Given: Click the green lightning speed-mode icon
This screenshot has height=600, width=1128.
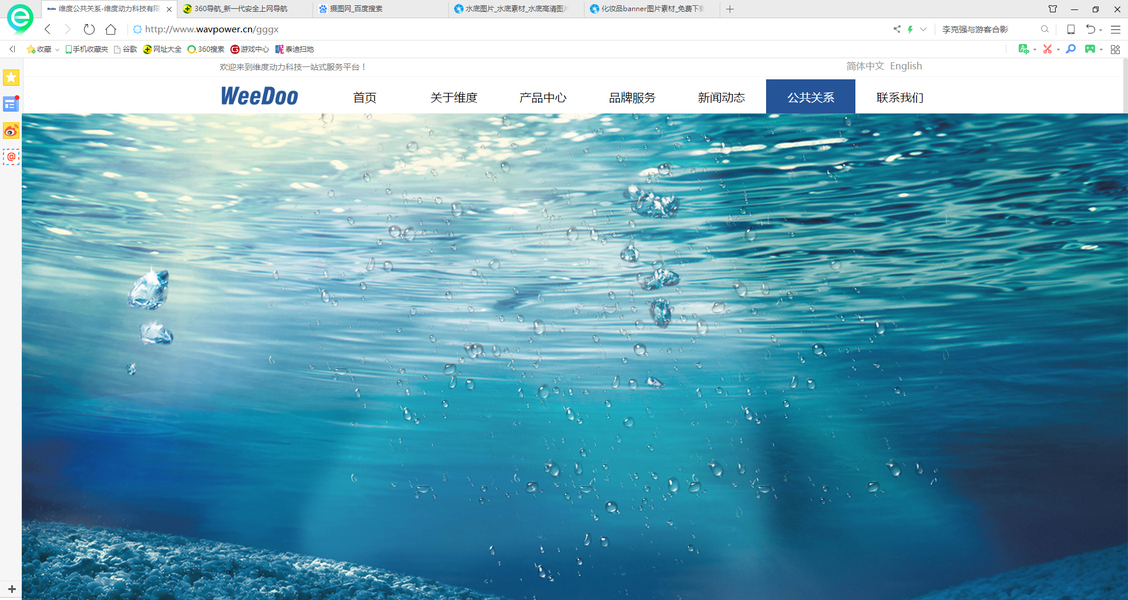Looking at the screenshot, I should coord(910,29).
